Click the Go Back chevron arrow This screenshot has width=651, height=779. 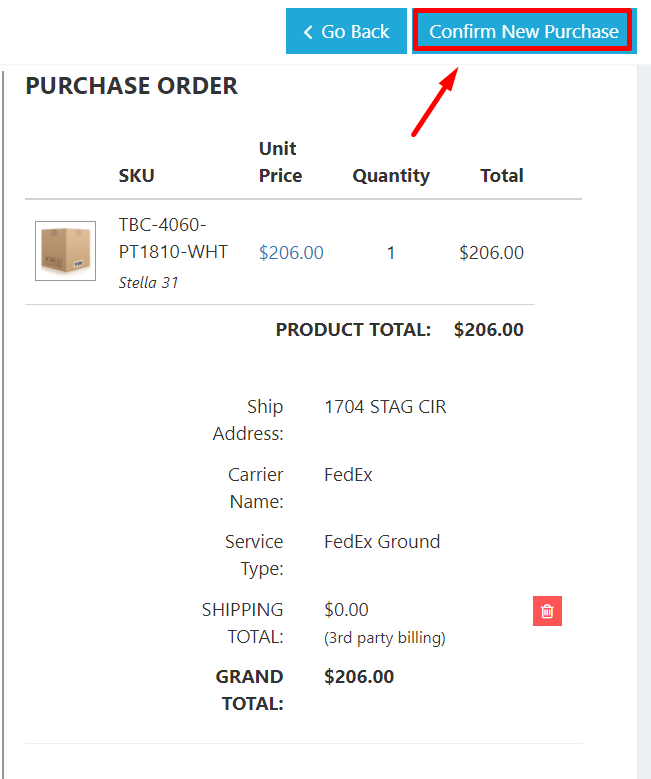click(308, 32)
